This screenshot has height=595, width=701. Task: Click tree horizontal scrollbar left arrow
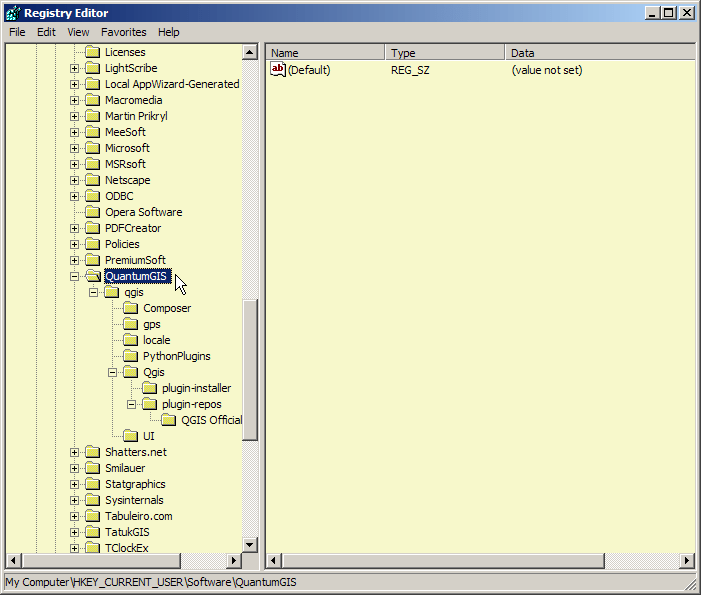[x=13, y=561]
